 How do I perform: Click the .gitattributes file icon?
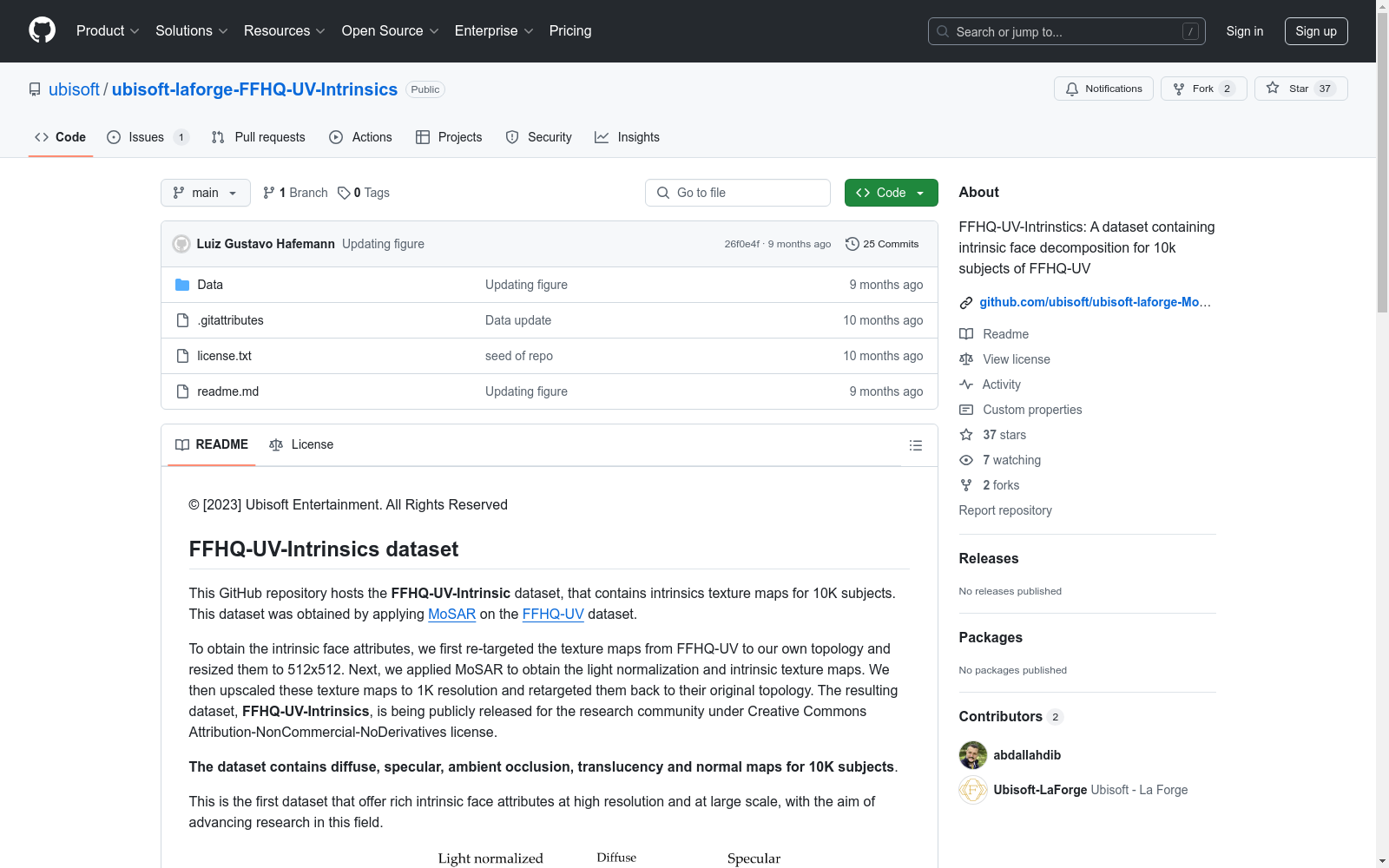(x=182, y=320)
